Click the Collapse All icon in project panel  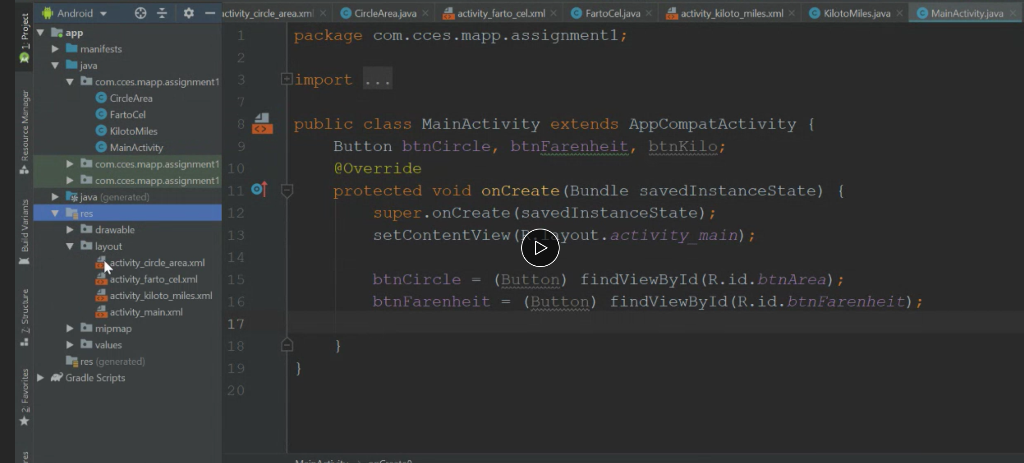tap(163, 13)
